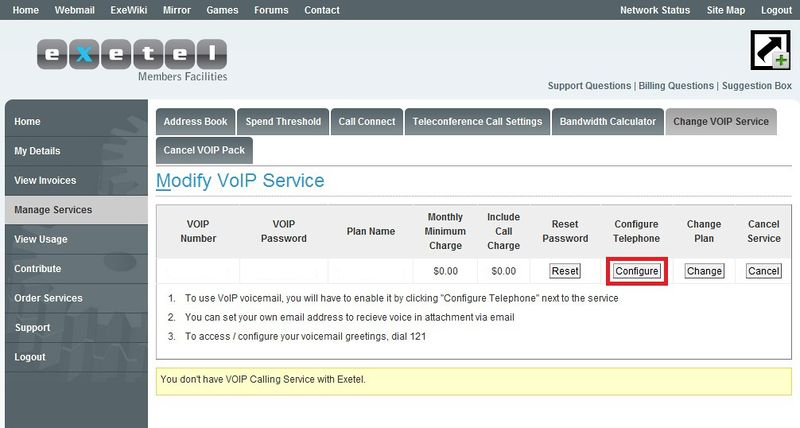
Task: Open Support in the left sidebar
Action: pos(77,328)
